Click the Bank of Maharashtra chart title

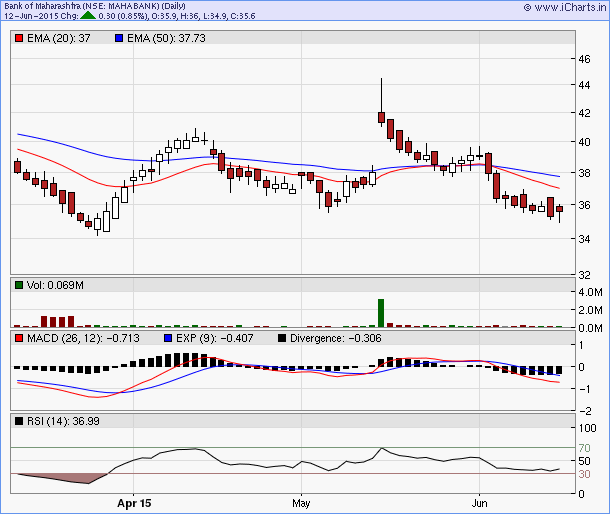tap(95, 6)
